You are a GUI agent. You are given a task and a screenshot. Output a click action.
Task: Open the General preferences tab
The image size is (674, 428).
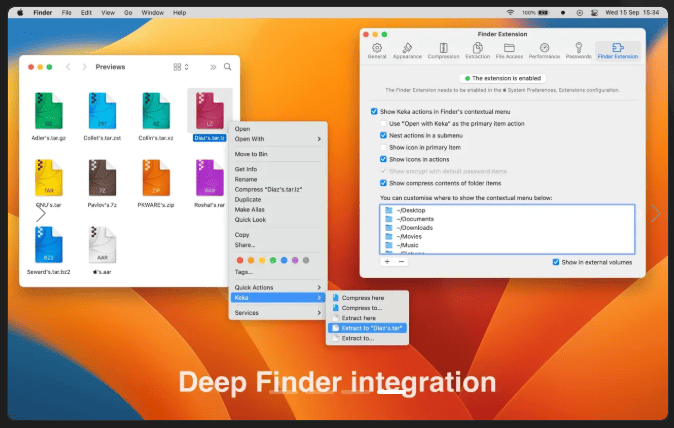pyautogui.click(x=377, y=51)
